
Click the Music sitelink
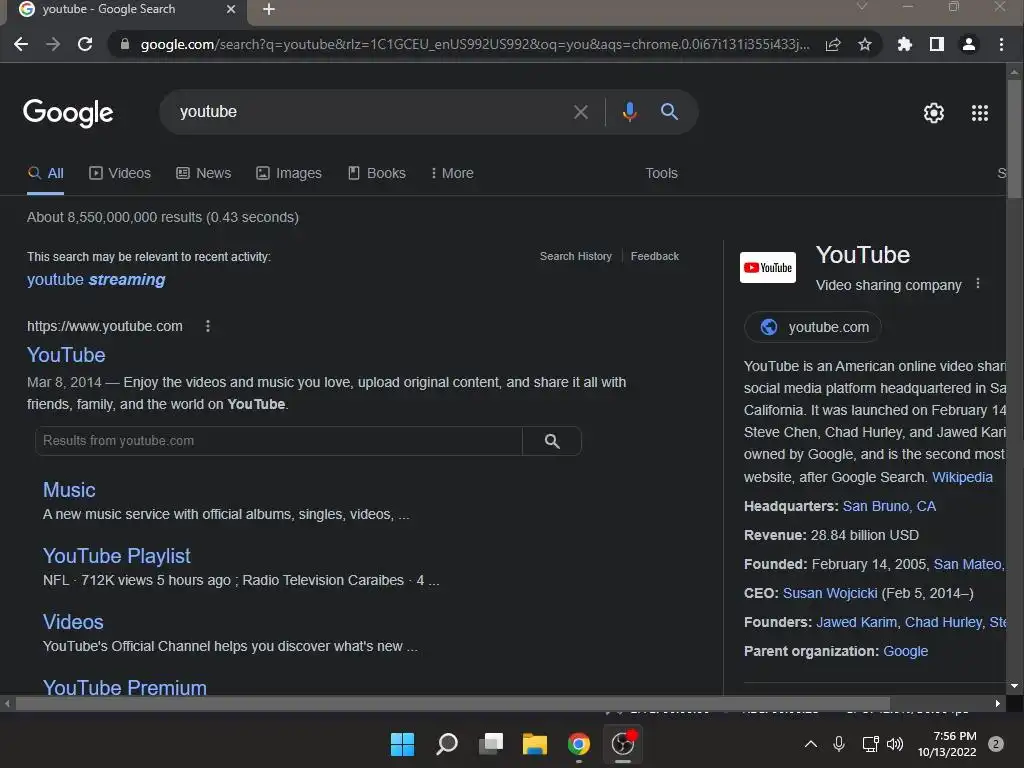click(69, 490)
